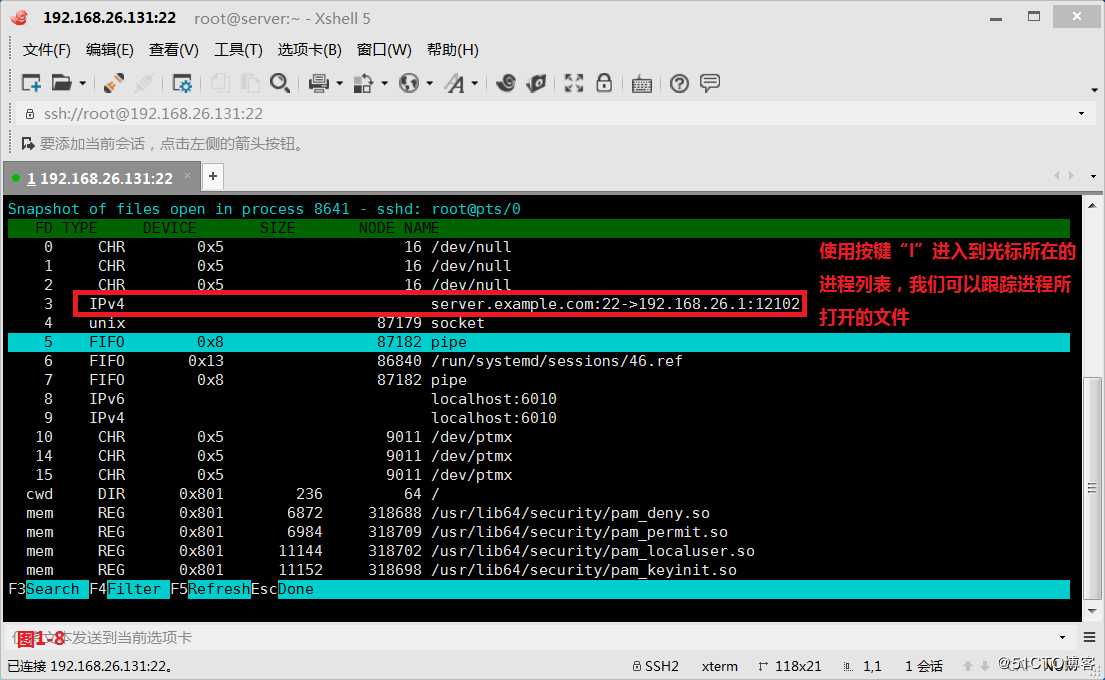The image size is (1105, 680).
Task: Open the 编辑(E) menu
Action: click(109, 49)
